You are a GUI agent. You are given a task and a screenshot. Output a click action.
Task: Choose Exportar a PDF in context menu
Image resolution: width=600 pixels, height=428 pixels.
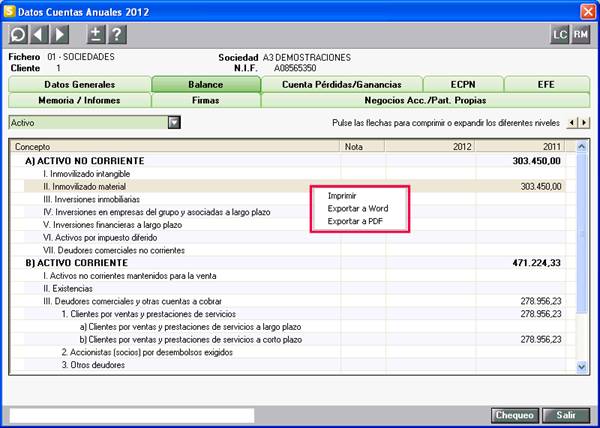point(355,221)
